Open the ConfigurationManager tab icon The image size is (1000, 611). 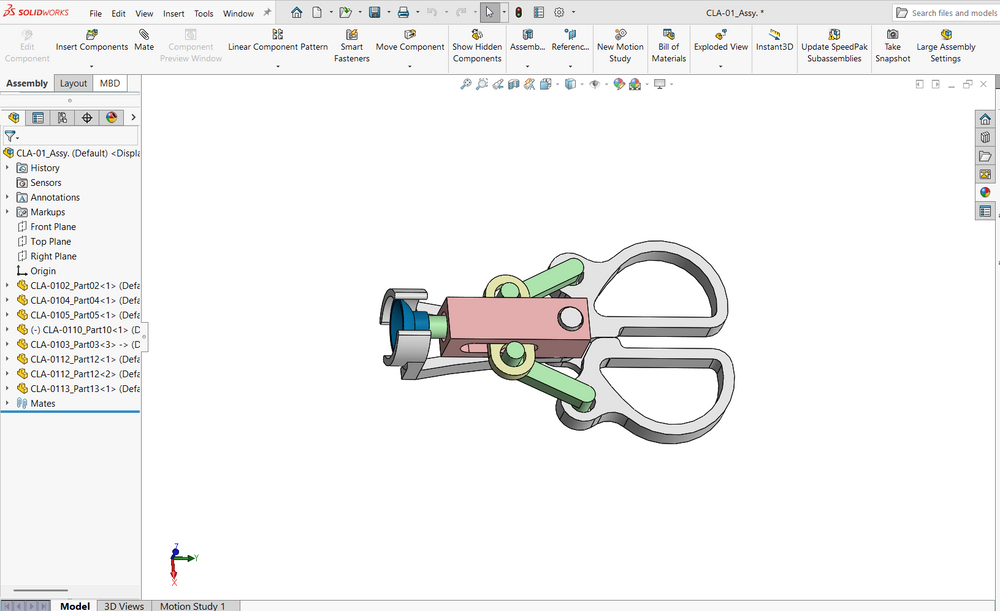(62, 117)
